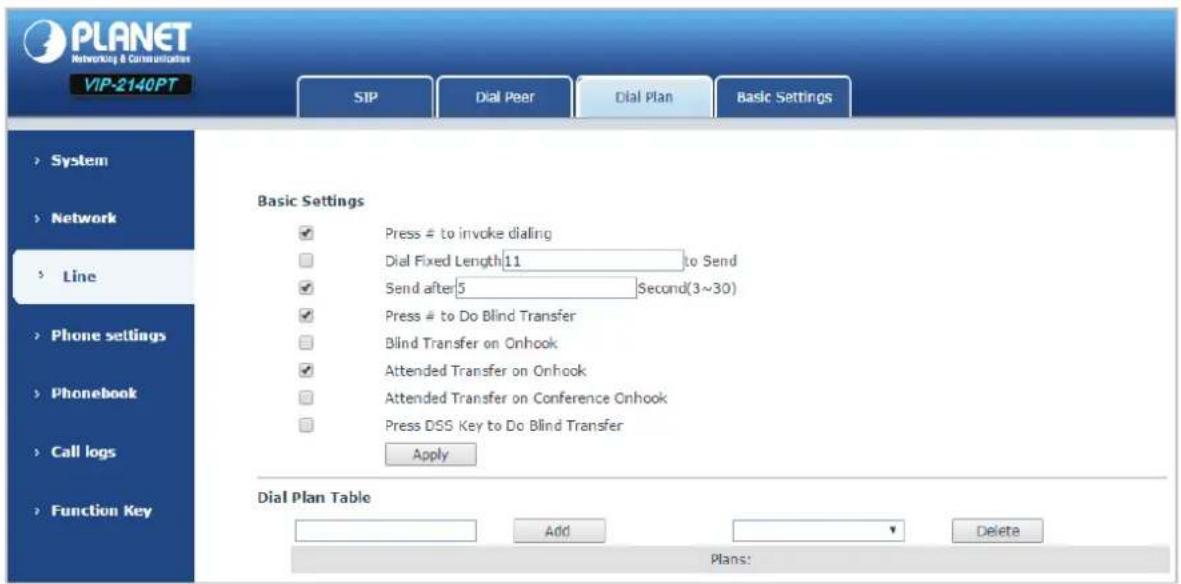The height and width of the screenshot is (584, 1181).
Task: Click the Add button
Action: tap(560, 530)
